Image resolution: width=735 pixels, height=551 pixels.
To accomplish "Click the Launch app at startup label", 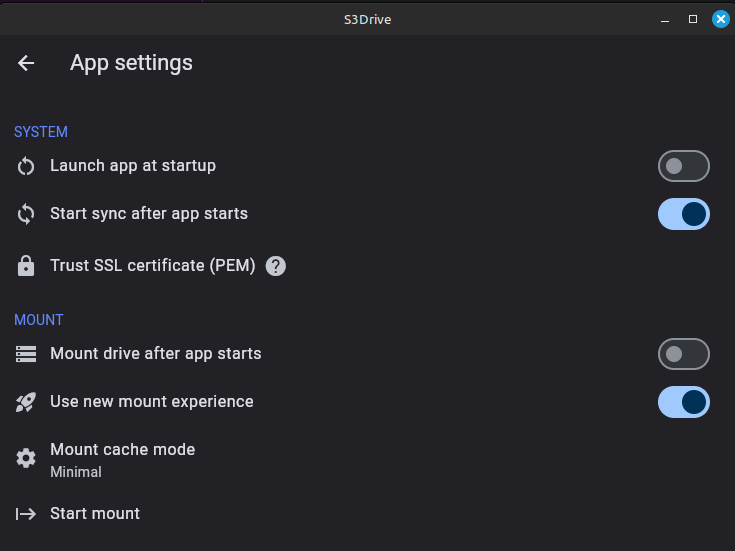I will (133, 166).
